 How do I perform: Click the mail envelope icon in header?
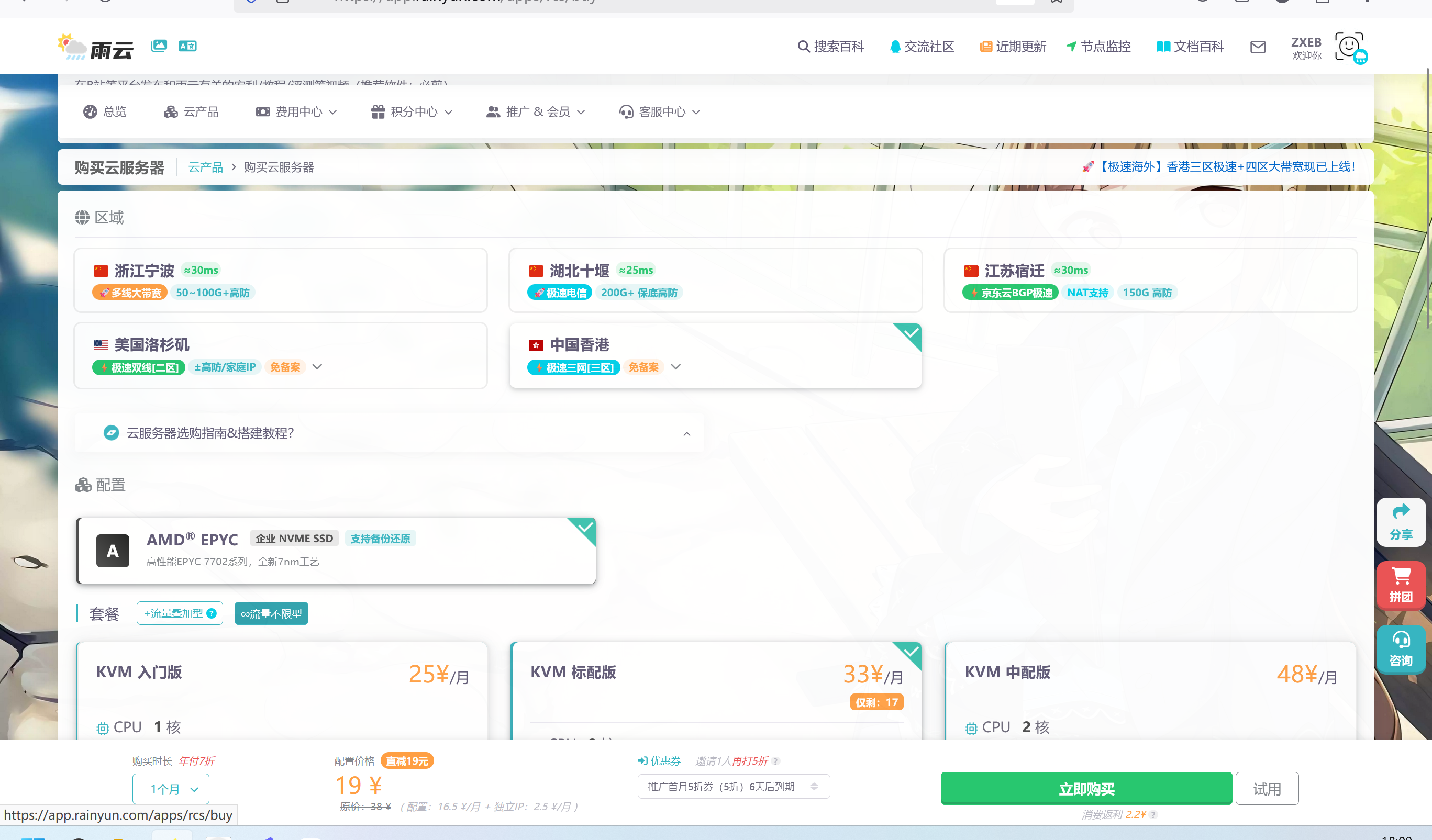pos(1258,47)
